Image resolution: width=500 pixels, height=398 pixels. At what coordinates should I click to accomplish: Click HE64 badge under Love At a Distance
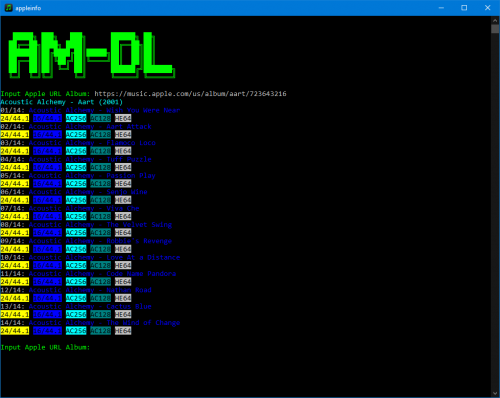point(123,265)
